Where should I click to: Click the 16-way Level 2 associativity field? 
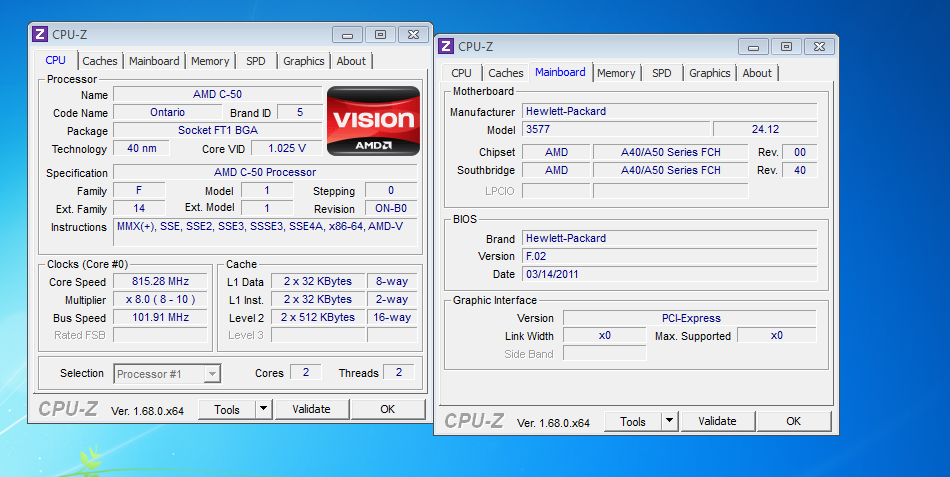click(392, 317)
